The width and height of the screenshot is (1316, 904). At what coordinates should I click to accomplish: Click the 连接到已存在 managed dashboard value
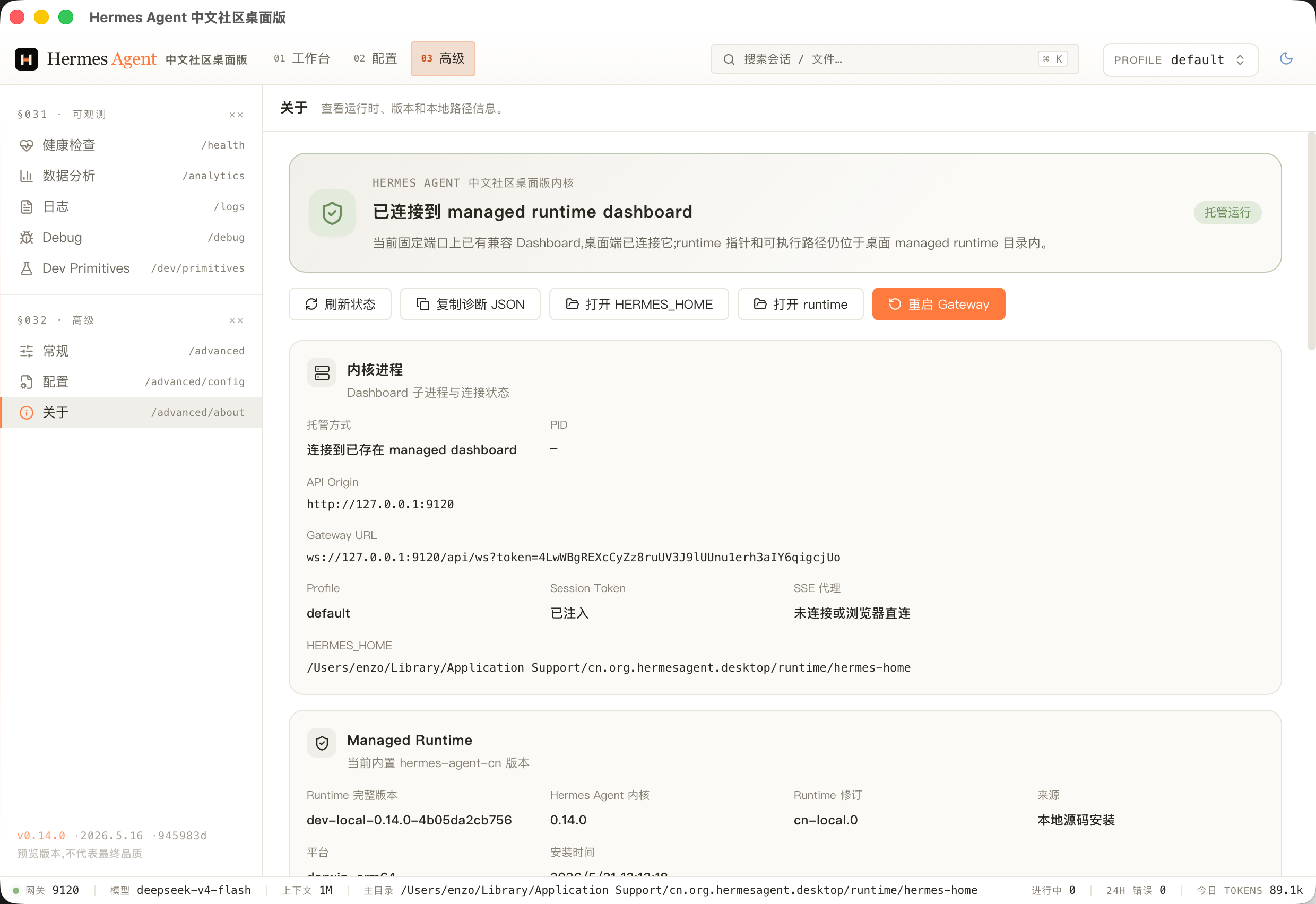(411, 450)
